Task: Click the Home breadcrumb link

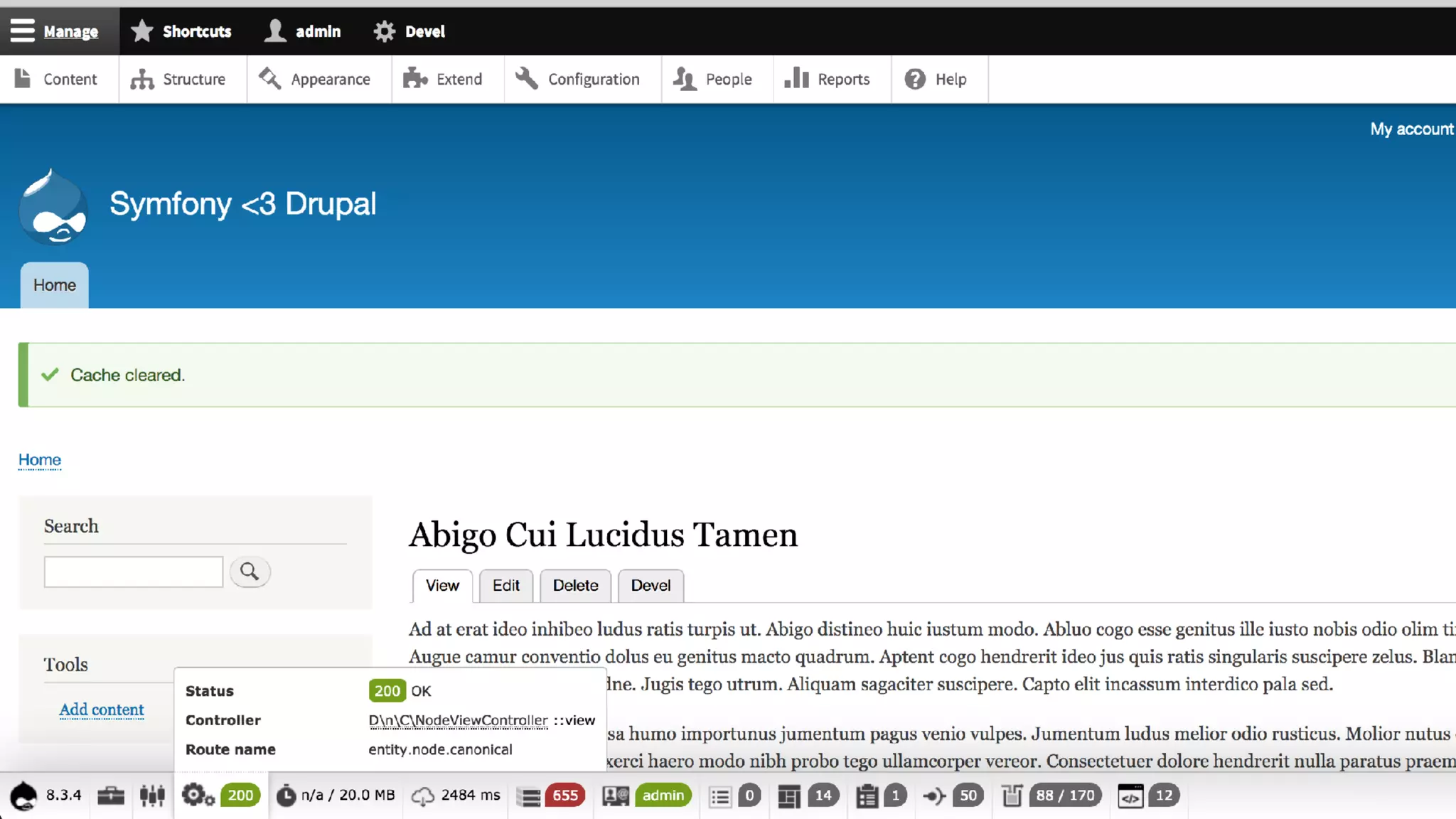Action: [x=40, y=460]
